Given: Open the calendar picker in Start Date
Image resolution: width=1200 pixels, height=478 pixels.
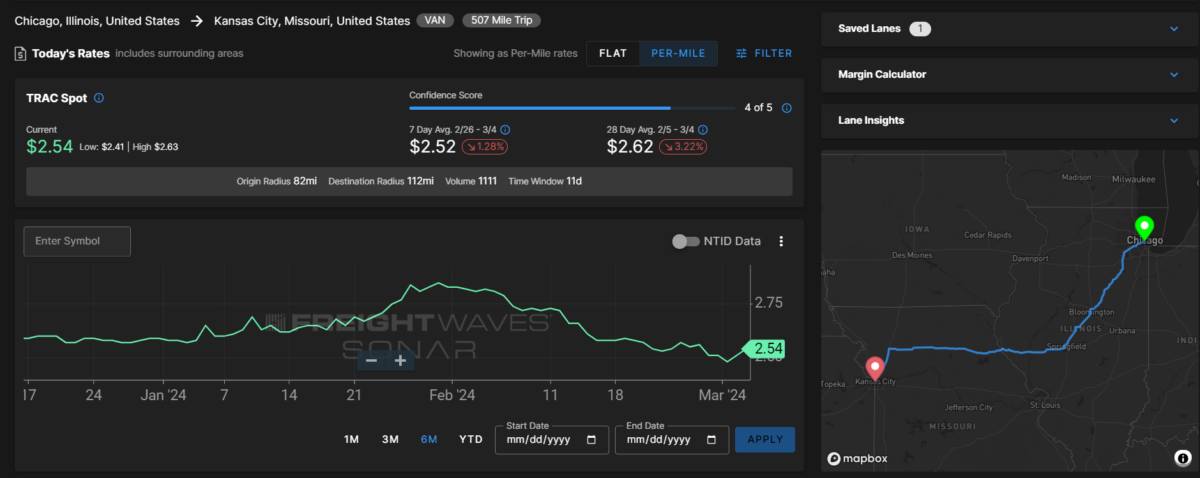Looking at the screenshot, I should pyautogui.click(x=592, y=440).
